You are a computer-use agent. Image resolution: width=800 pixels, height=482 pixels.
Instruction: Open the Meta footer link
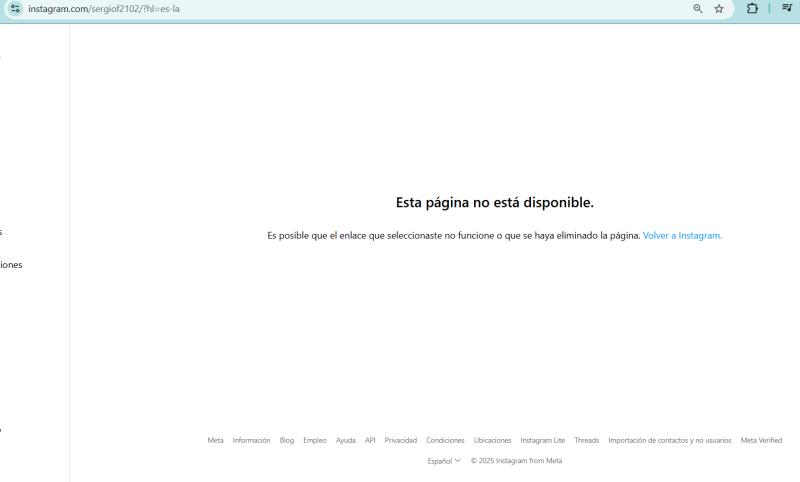point(215,440)
